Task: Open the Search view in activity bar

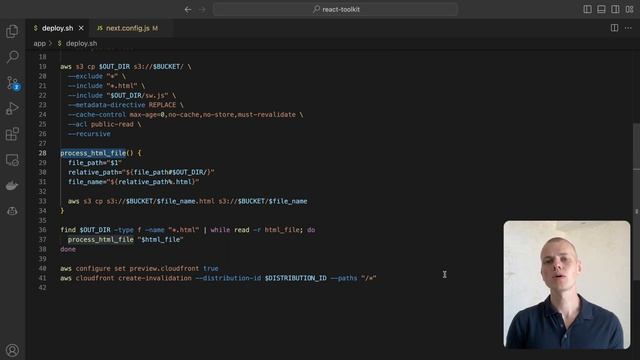Action: tap(13, 56)
